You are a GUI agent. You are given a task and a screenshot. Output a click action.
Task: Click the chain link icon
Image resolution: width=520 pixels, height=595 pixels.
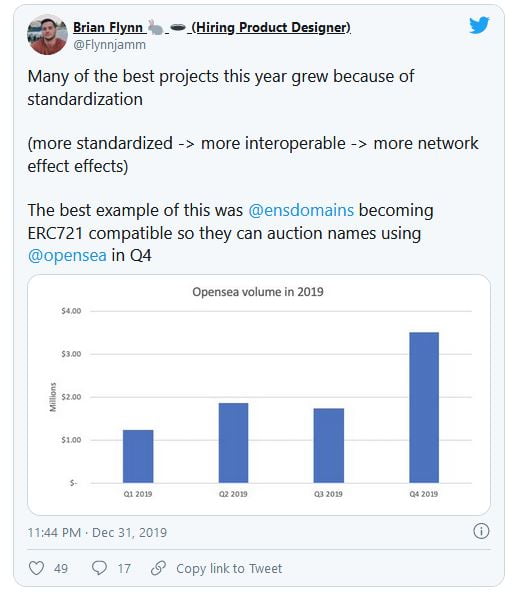[x=158, y=568]
